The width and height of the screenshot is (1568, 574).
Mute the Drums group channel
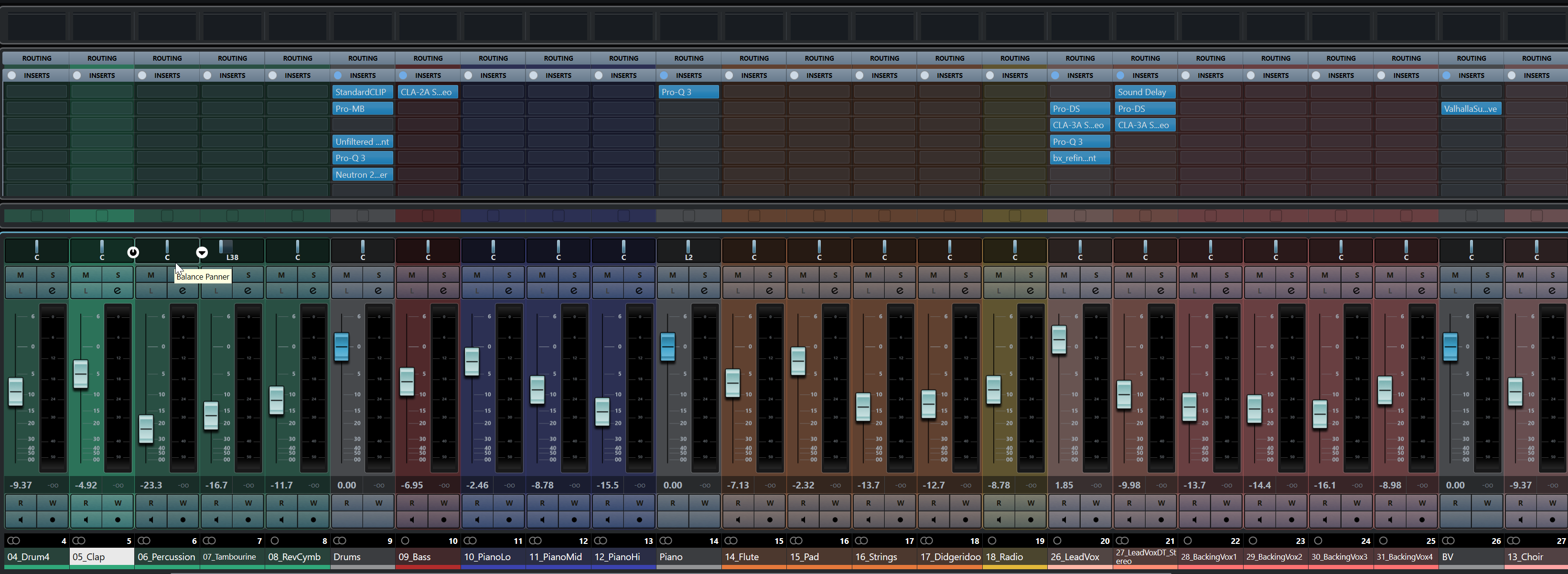(346, 275)
